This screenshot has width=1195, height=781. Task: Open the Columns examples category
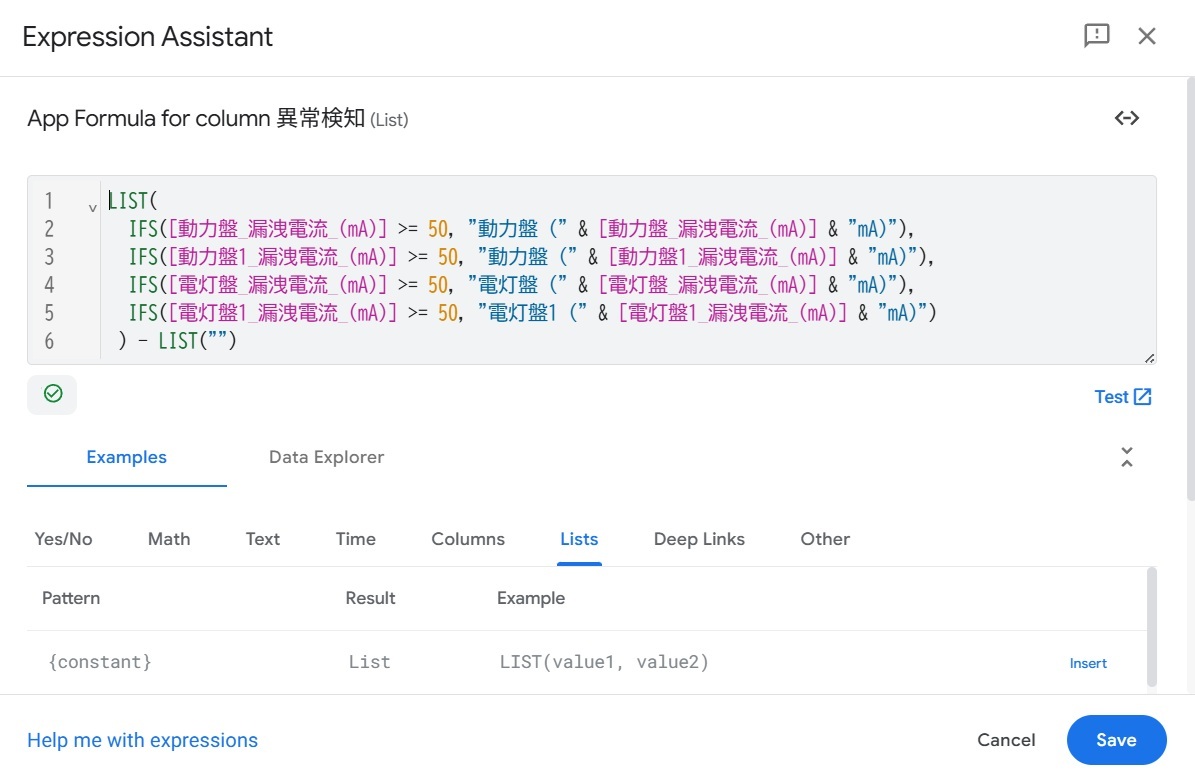pos(468,539)
